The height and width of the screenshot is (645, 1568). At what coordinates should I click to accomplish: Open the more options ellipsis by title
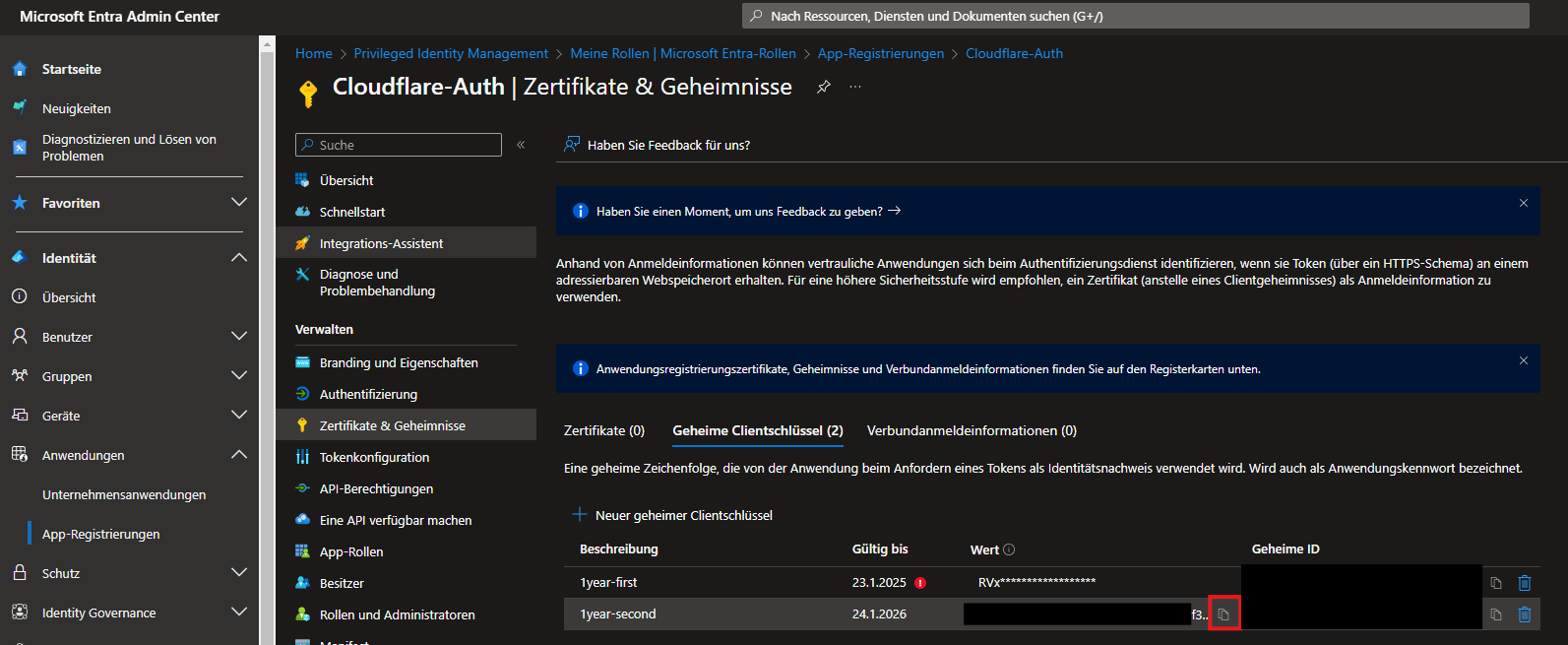[x=855, y=87]
